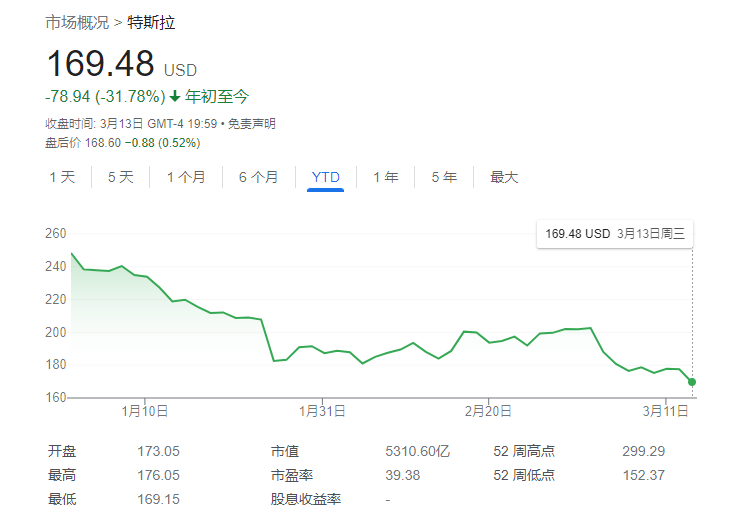Show the 最大 maximum range
The image size is (731, 519).
(x=504, y=178)
